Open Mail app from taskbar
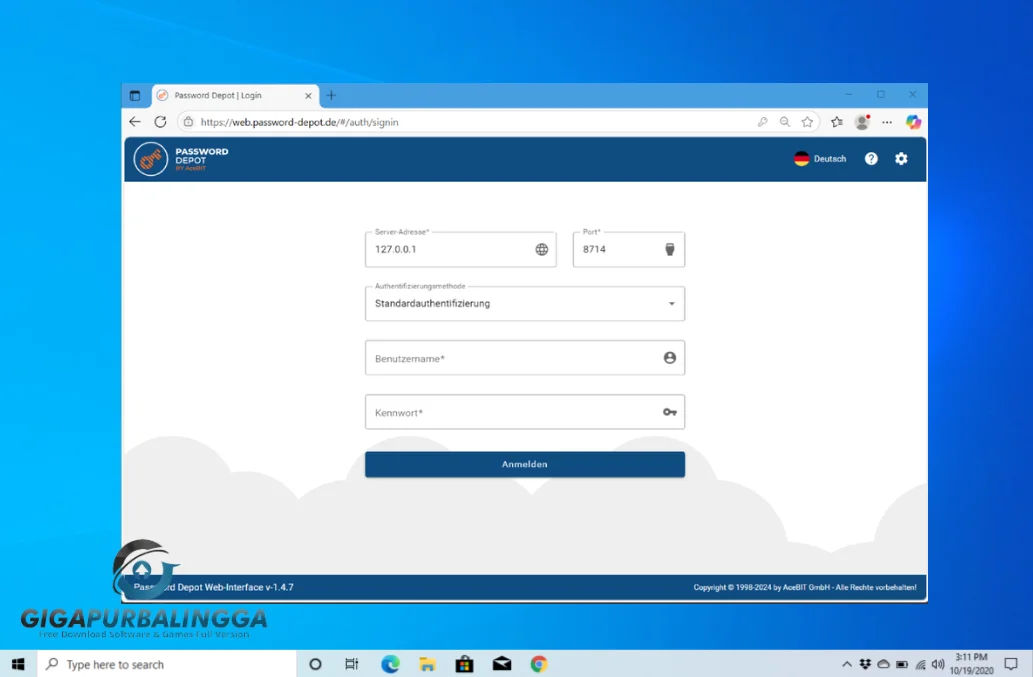This screenshot has width=1033, height=677. tap(502, 664)
